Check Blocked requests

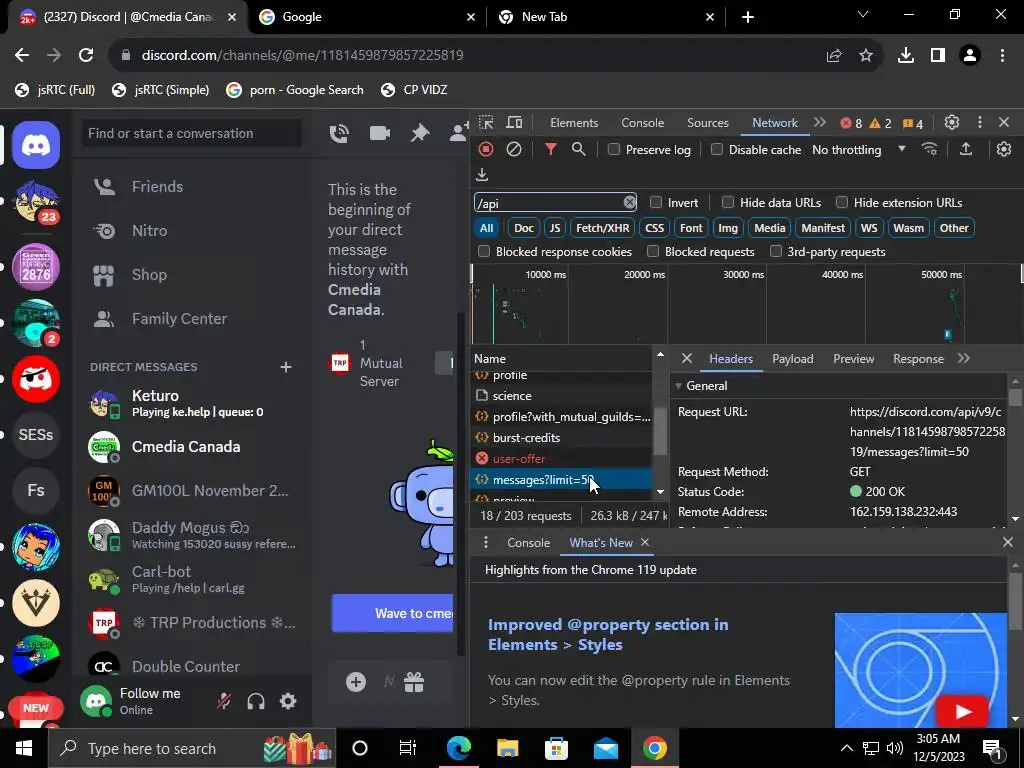pyautogui.click(x=652, y=251)
